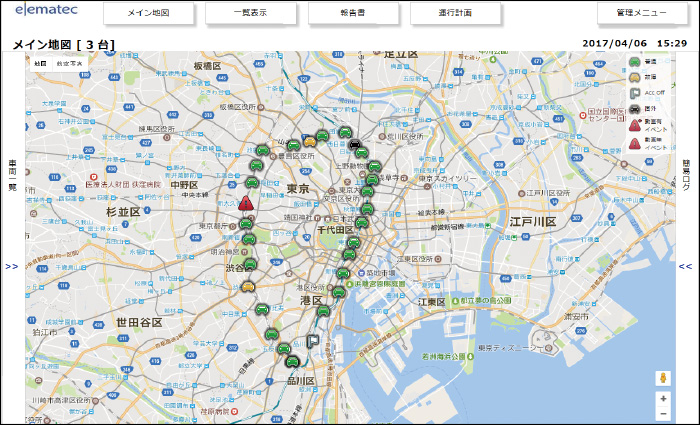This screenshot has height=425, width=700.
Task: Select the 地図 map view type
Action: pos(40,62)
